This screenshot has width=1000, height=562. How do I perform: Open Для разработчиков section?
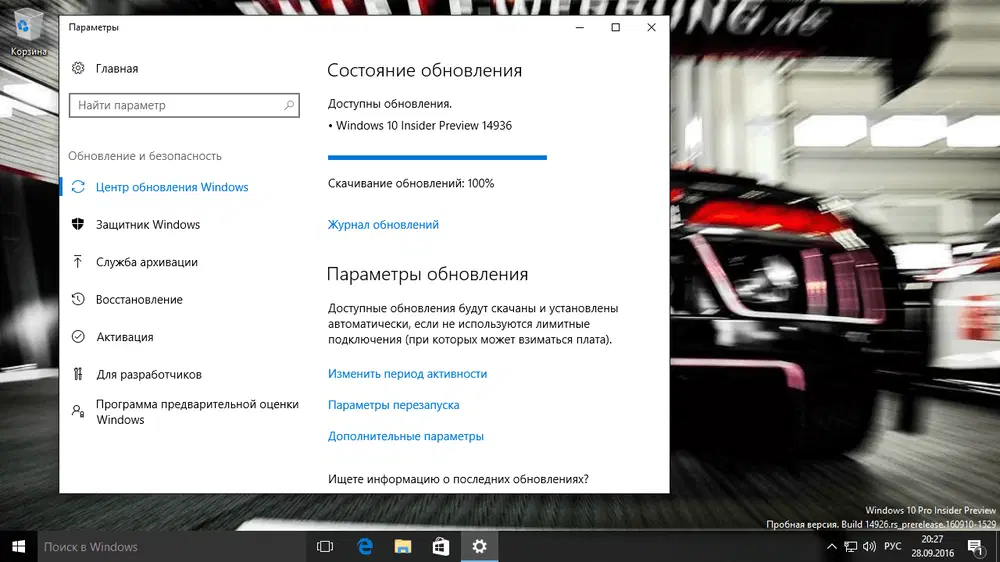point(149,374)
